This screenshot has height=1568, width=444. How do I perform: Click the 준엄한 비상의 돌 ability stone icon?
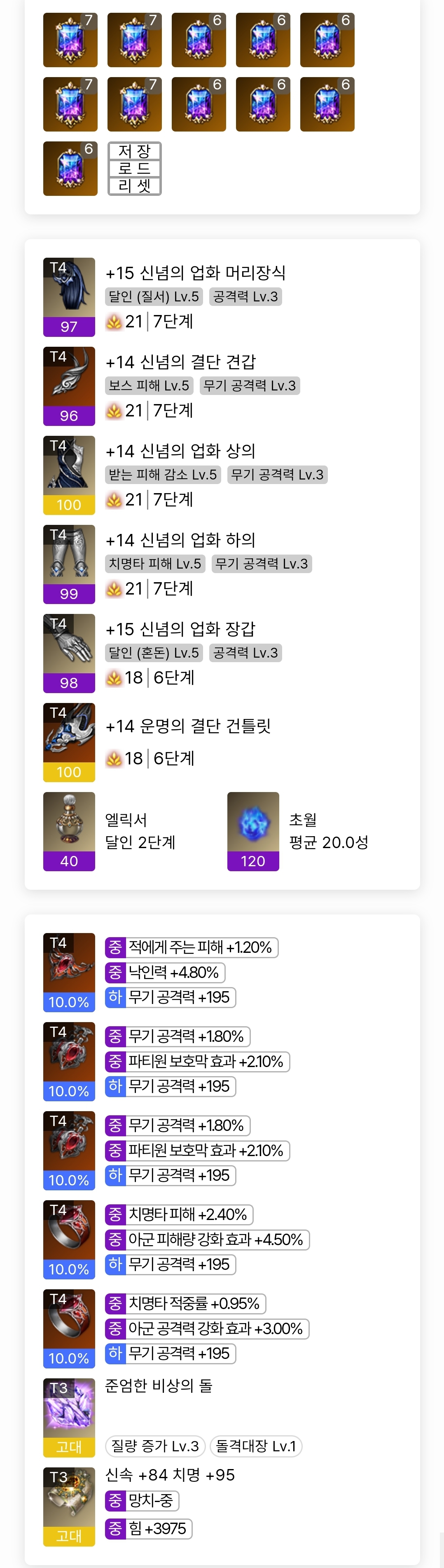pyautogui.click(x=69, y=1417)
